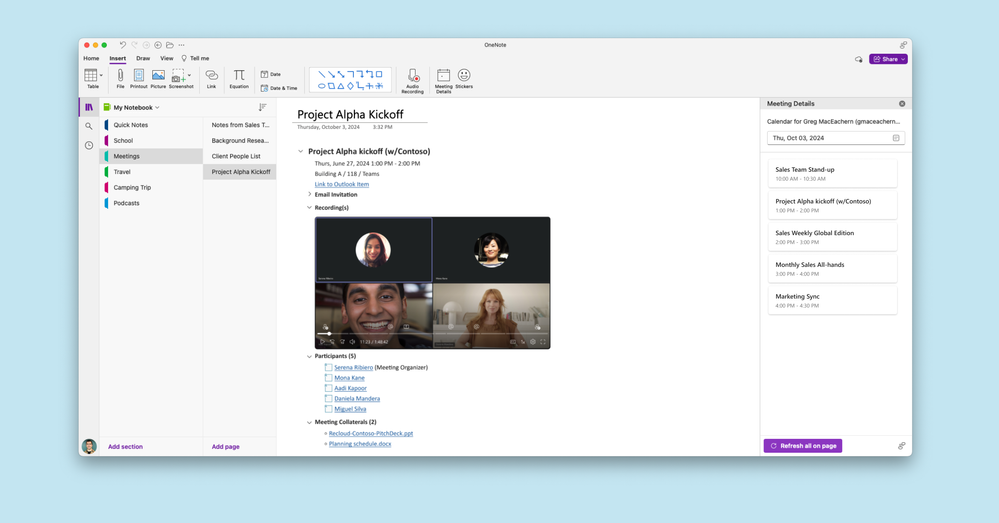Screen dimensions: 999x523
Task: Open the notebooks navigation icon
Action: pyautogui.click(x=89, y=108)
